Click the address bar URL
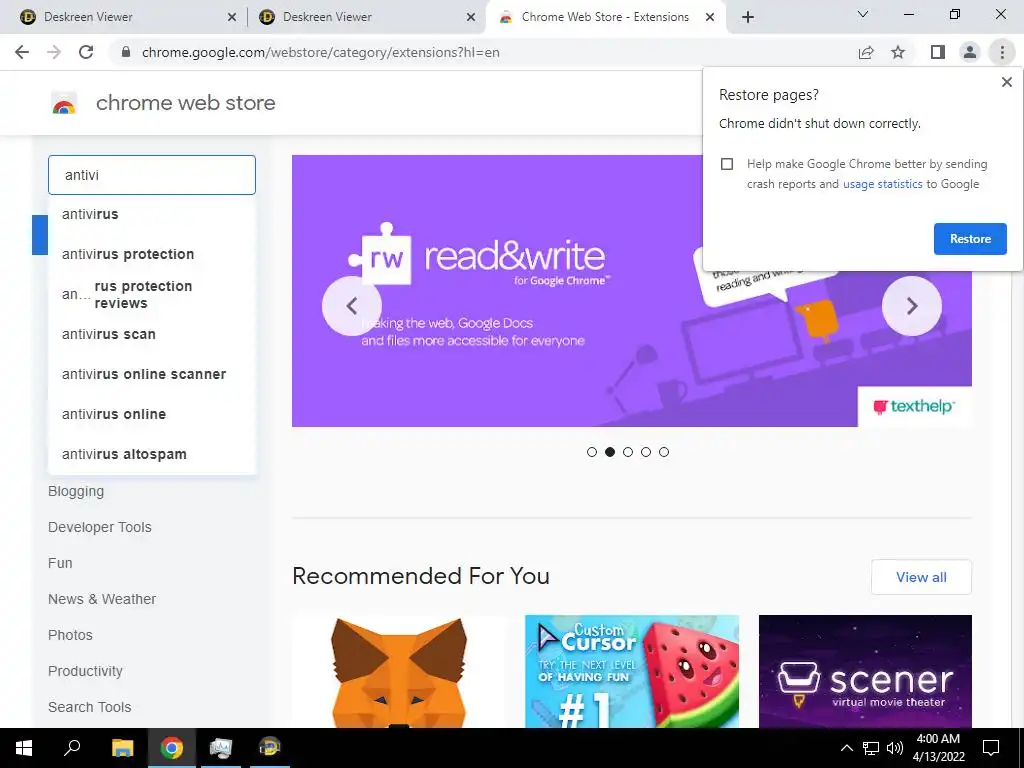Viewport: 1024px width, 768px height. click(320, 52)
